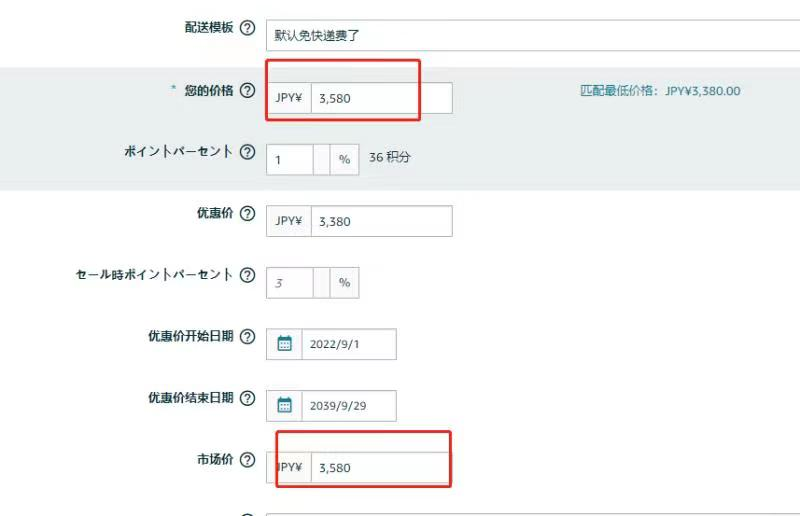This screenshot has width=800, height=516.
Task: Click help icon beside 市场价
Action: coord(247,460)
